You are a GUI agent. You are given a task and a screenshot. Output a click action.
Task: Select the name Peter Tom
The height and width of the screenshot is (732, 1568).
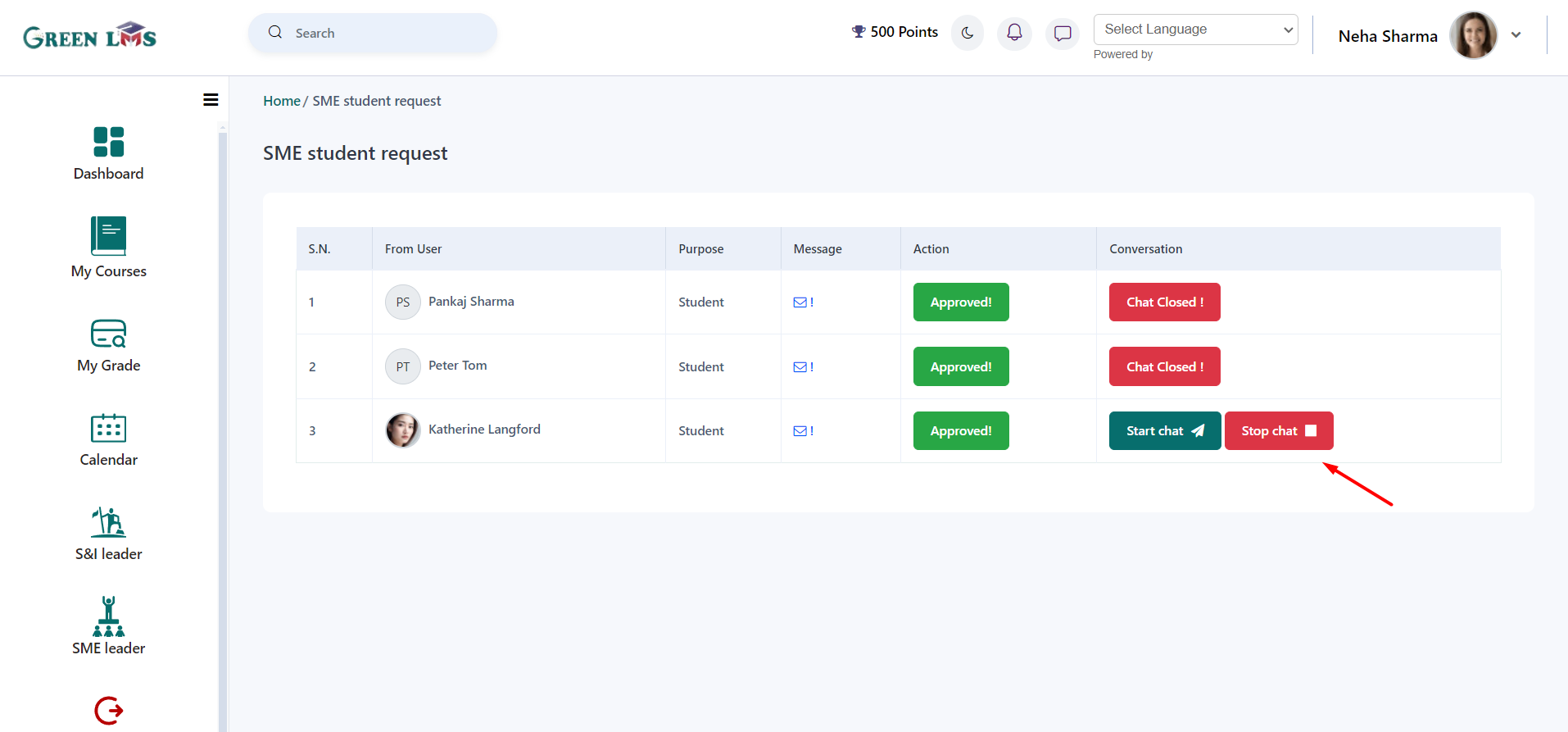[458, 366]
